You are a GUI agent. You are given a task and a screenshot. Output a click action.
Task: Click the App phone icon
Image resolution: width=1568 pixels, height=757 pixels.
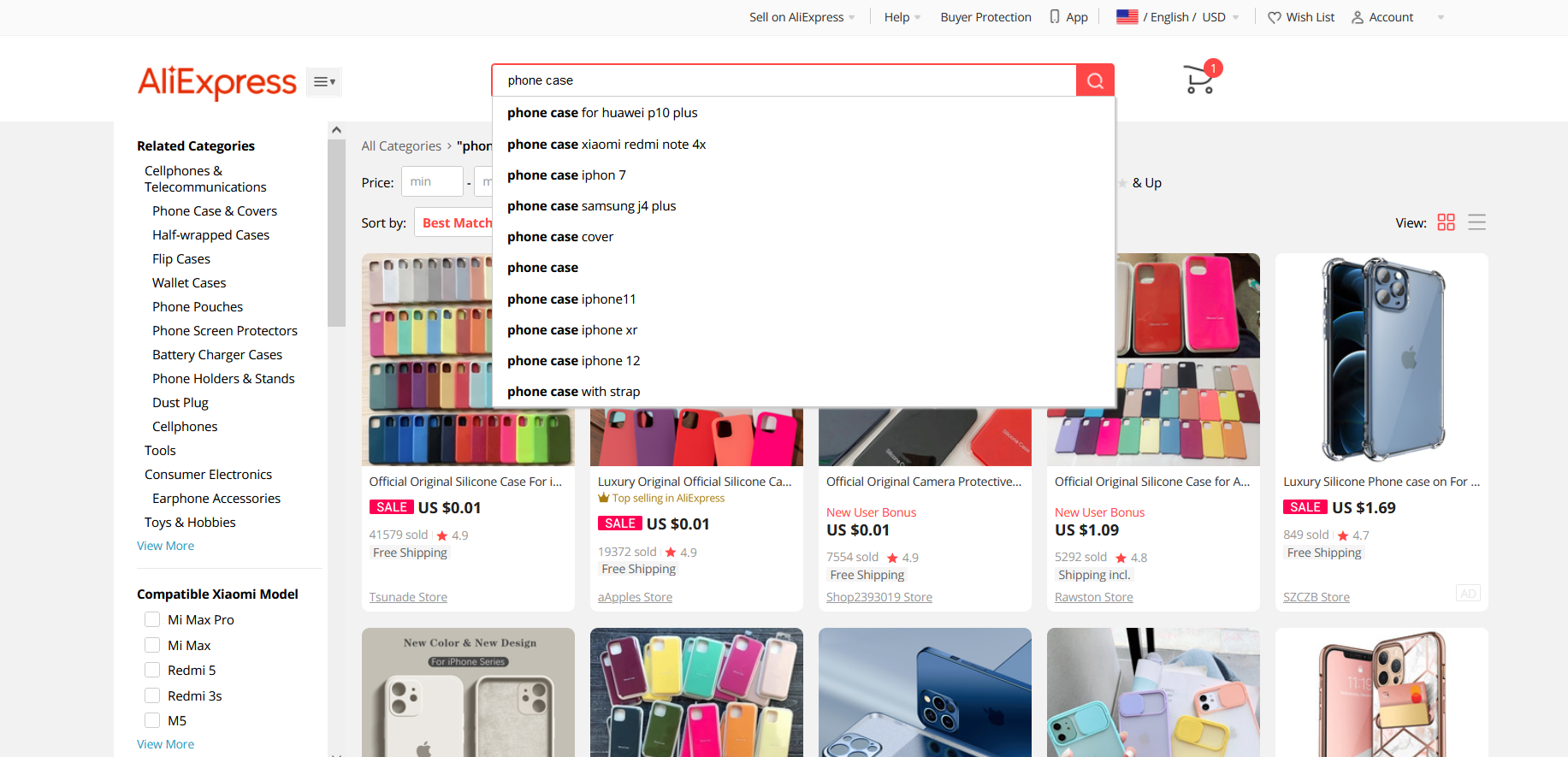[1055, 17]
